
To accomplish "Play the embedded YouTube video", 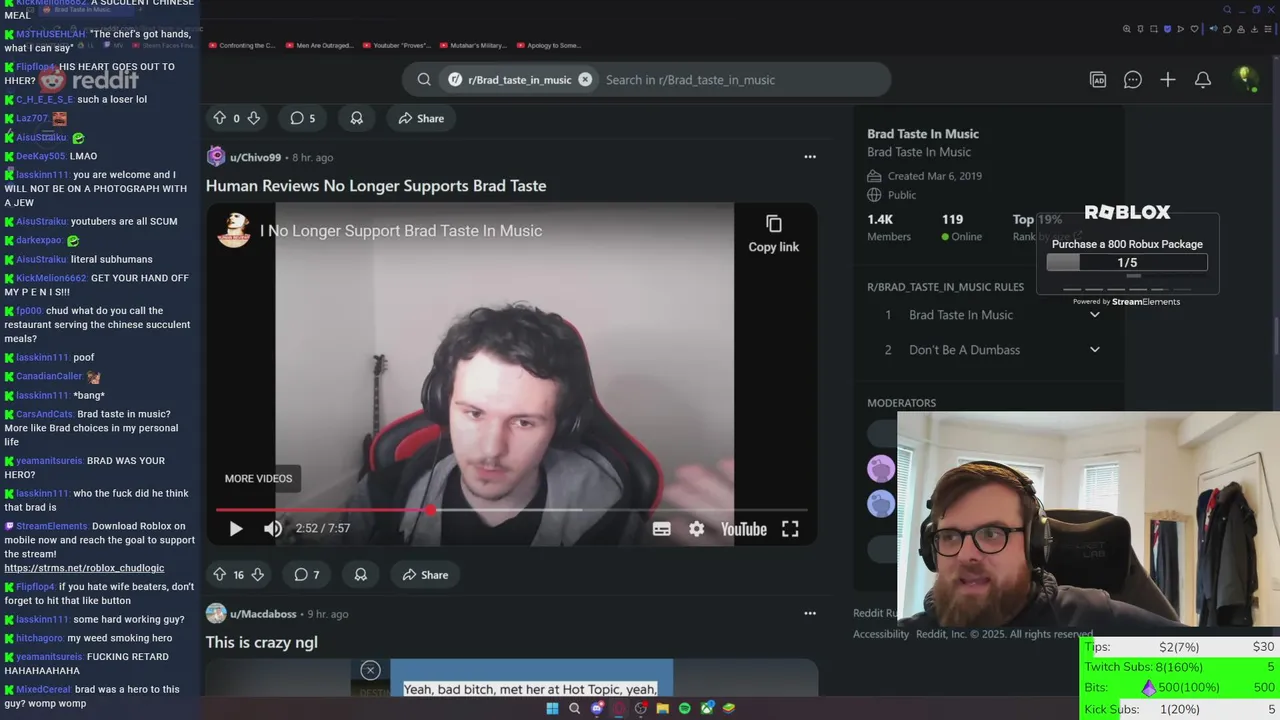I will (236, 529).
